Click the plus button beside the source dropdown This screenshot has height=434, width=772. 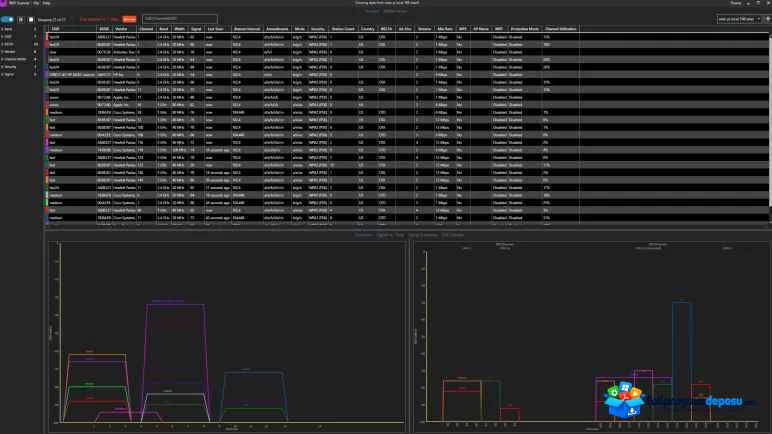click(x=768, y=19)
